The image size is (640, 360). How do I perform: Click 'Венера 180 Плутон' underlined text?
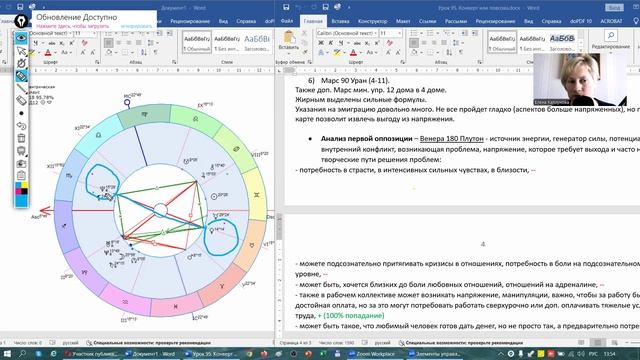point(451,139)
